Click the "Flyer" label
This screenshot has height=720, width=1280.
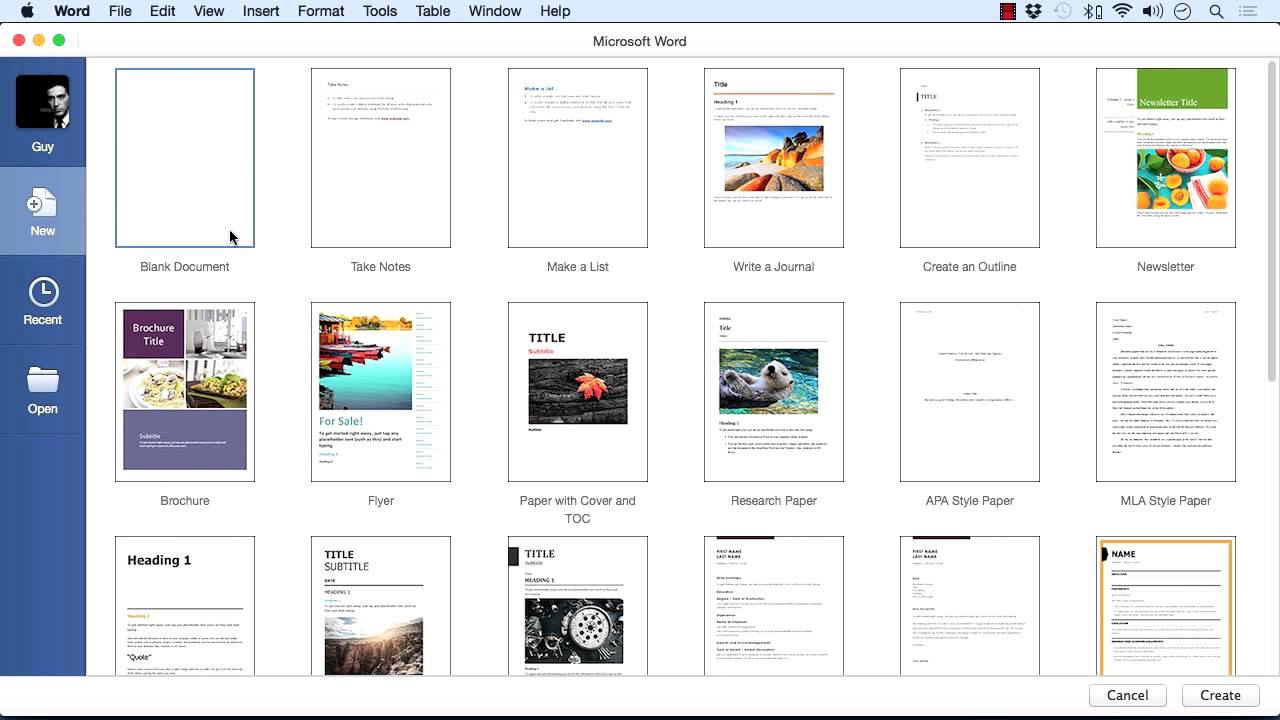tap(381, 501)
